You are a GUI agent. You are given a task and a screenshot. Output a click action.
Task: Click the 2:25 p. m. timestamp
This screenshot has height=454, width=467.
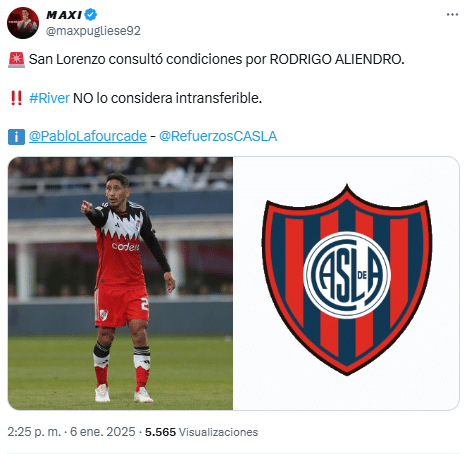click(x=34, y=432)
